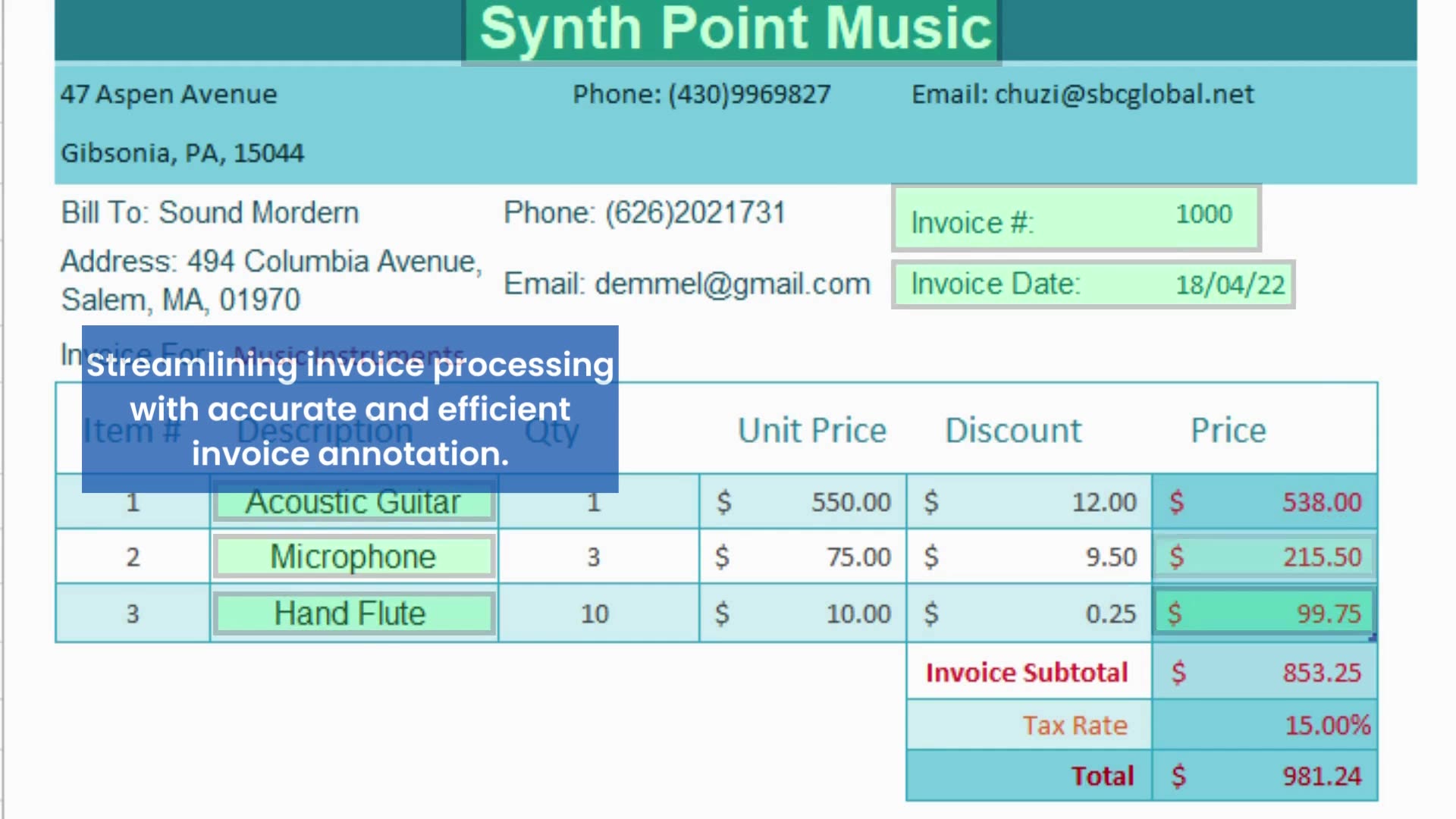Screen dimensions: 1456x819
Task: Select the Invoice # value 1000
Action: (1203, 214)
